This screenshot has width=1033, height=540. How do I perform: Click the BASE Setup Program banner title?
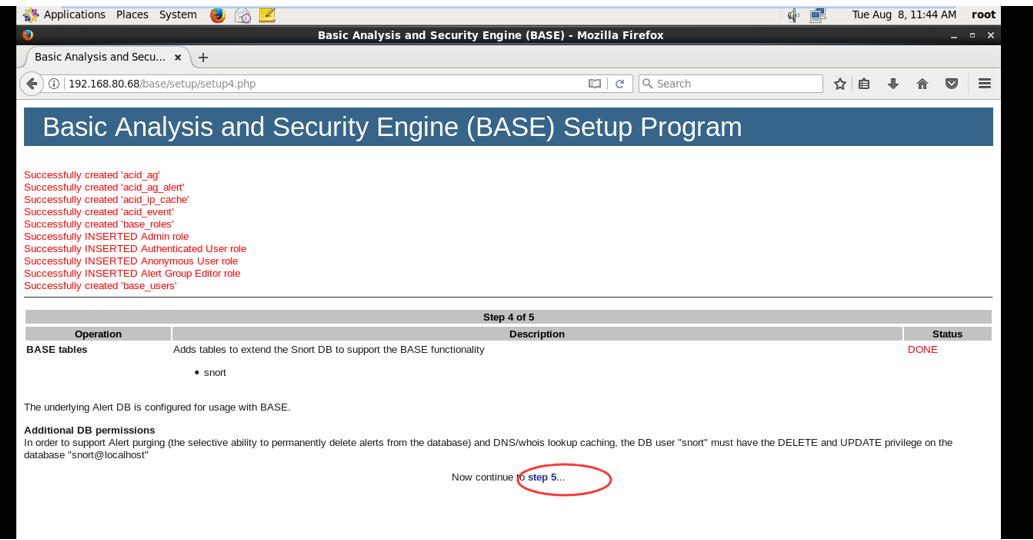[392, 127]
